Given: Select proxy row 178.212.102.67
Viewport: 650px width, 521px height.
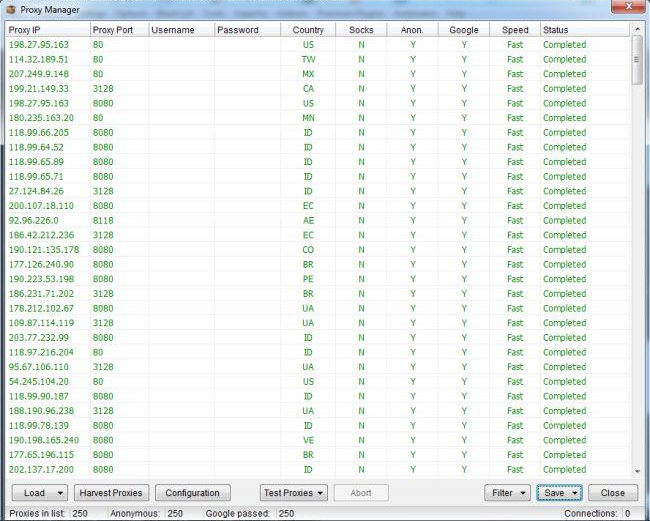Looking at the screenshot, I should 318,308.
